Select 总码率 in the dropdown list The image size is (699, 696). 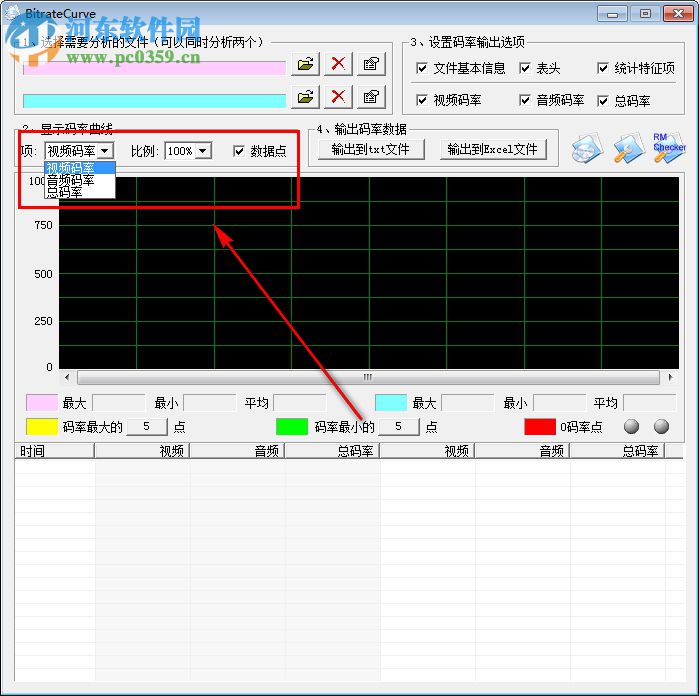[x=80, y=192]
